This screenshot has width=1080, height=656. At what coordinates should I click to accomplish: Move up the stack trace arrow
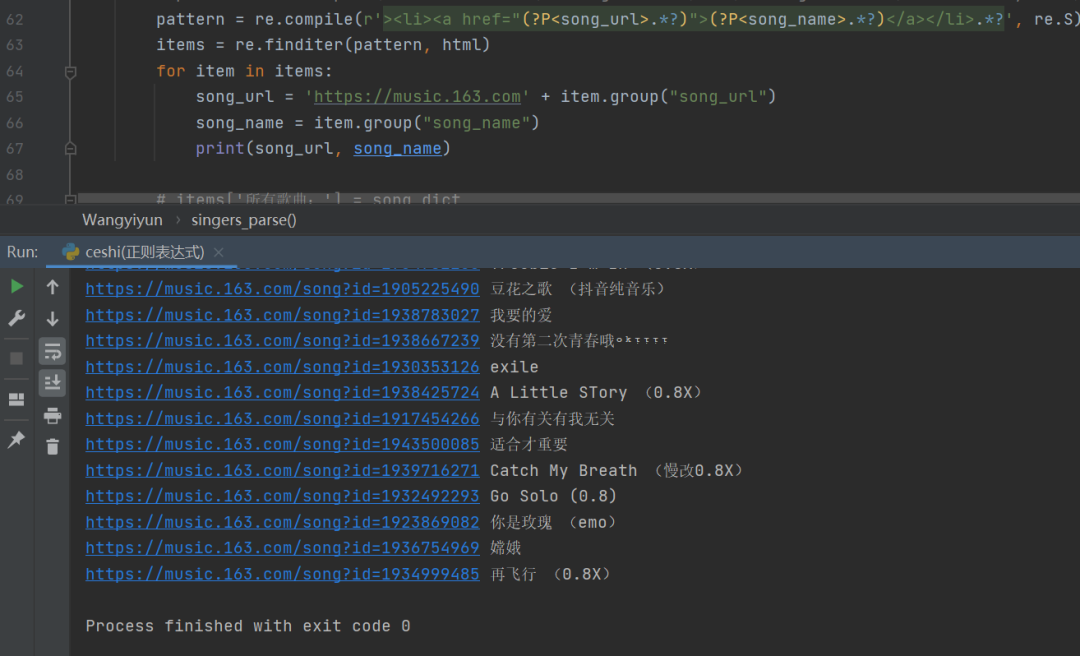point(52,286)
